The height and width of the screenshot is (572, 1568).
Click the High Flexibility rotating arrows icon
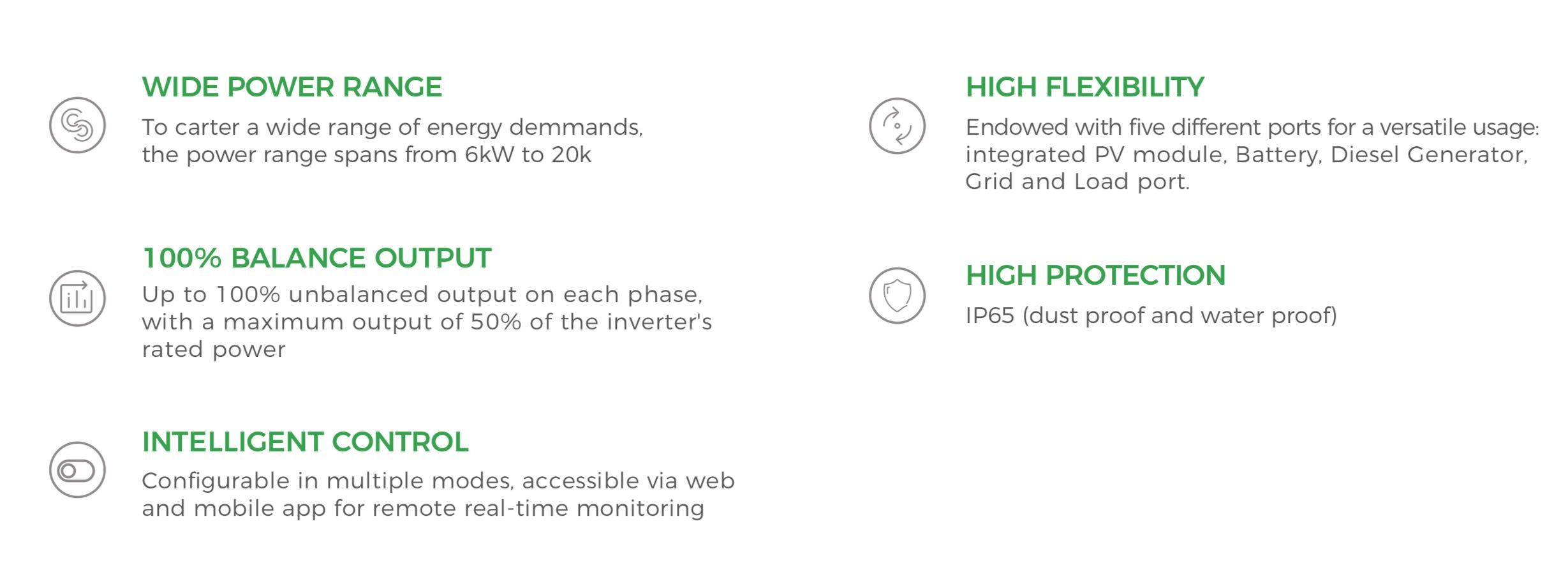(x=897, y=126)
